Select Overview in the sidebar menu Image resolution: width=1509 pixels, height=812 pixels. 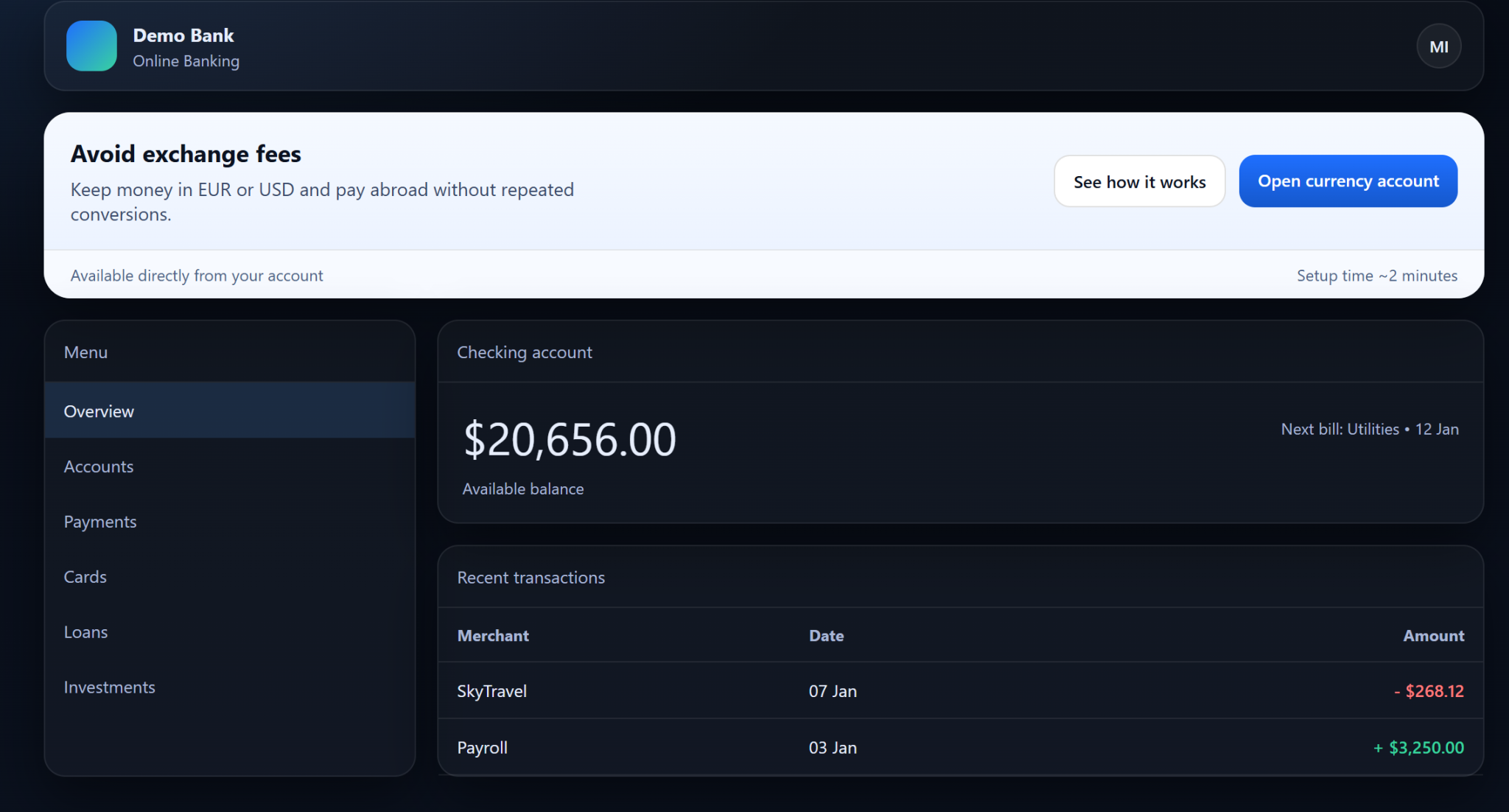coord(99,410)
